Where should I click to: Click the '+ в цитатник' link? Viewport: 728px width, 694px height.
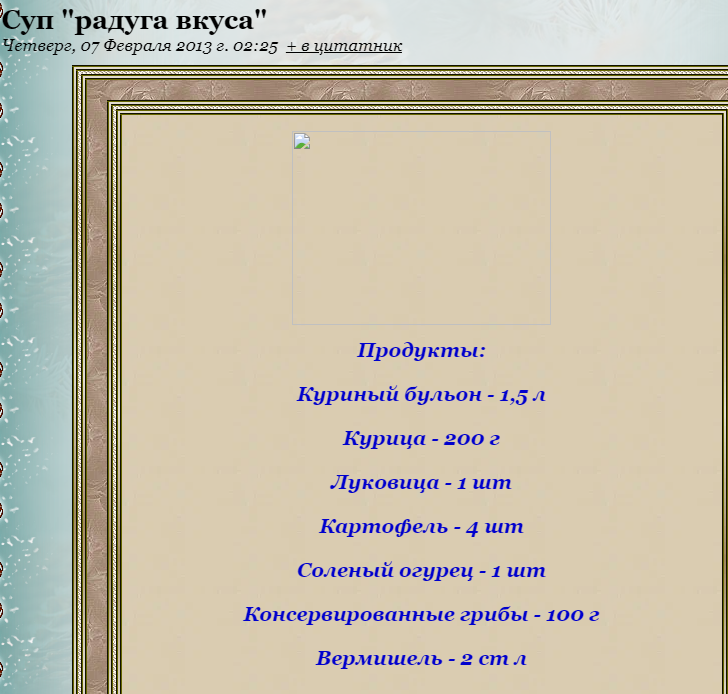click(344, 46)
